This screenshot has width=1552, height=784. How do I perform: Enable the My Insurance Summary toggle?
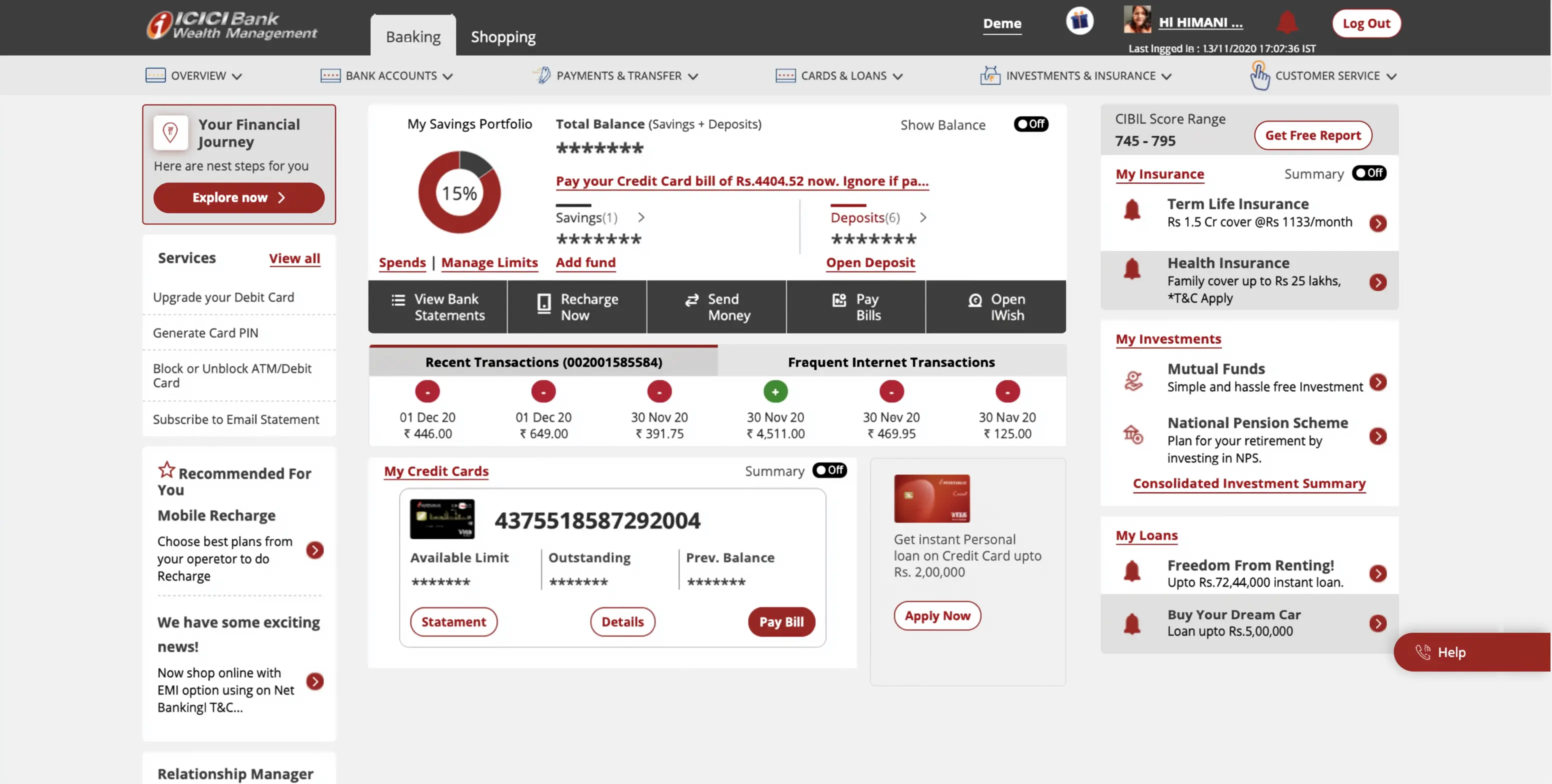1369,173
